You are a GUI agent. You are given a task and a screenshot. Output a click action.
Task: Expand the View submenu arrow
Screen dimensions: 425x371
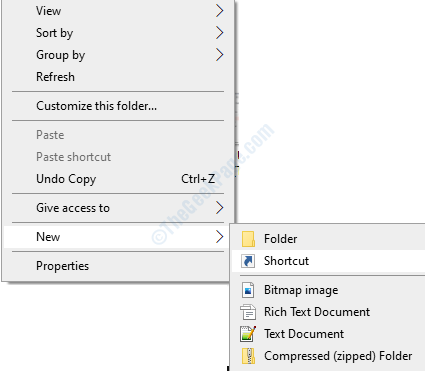pyautogui.click(x=219, y=11)
